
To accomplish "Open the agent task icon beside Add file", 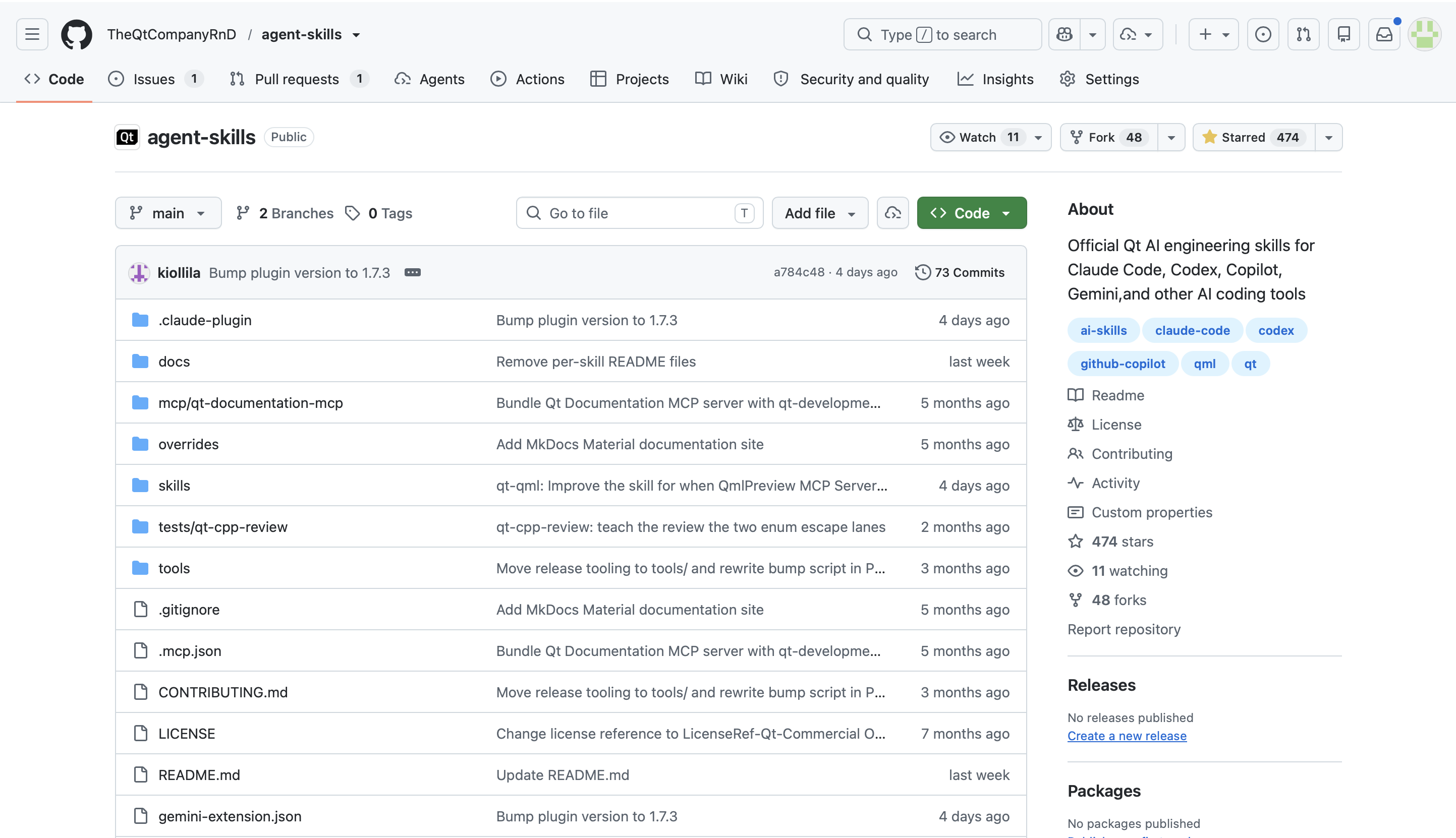I will tap(892, 213).
